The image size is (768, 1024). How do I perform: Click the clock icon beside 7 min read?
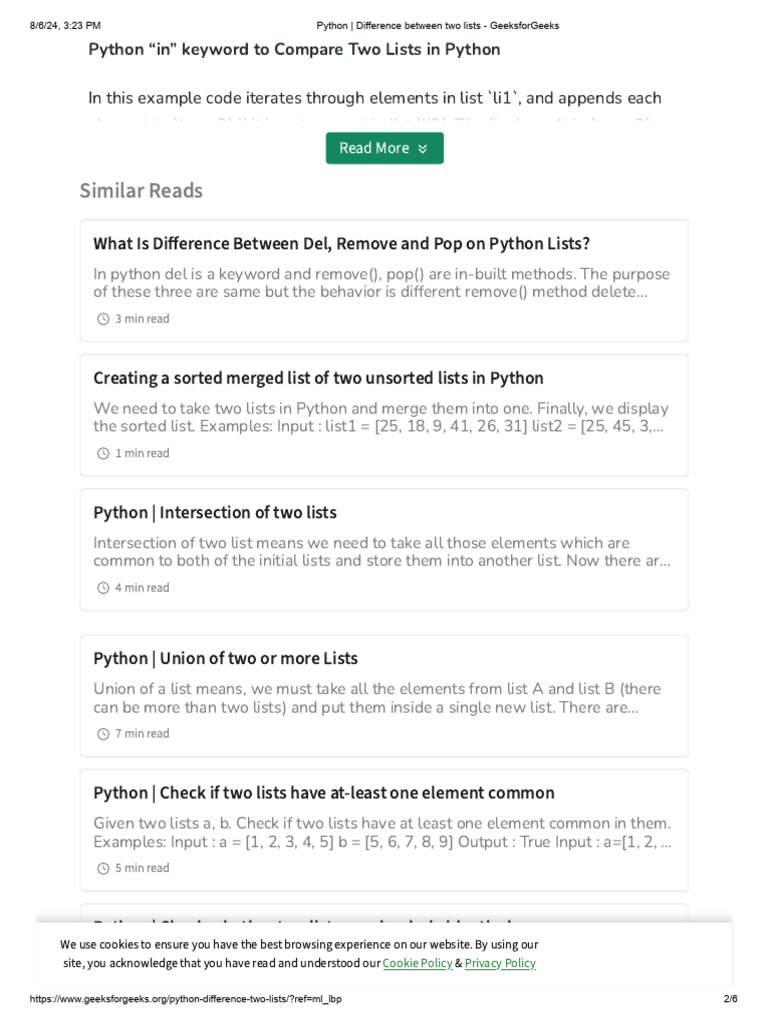tap(102, 734)
